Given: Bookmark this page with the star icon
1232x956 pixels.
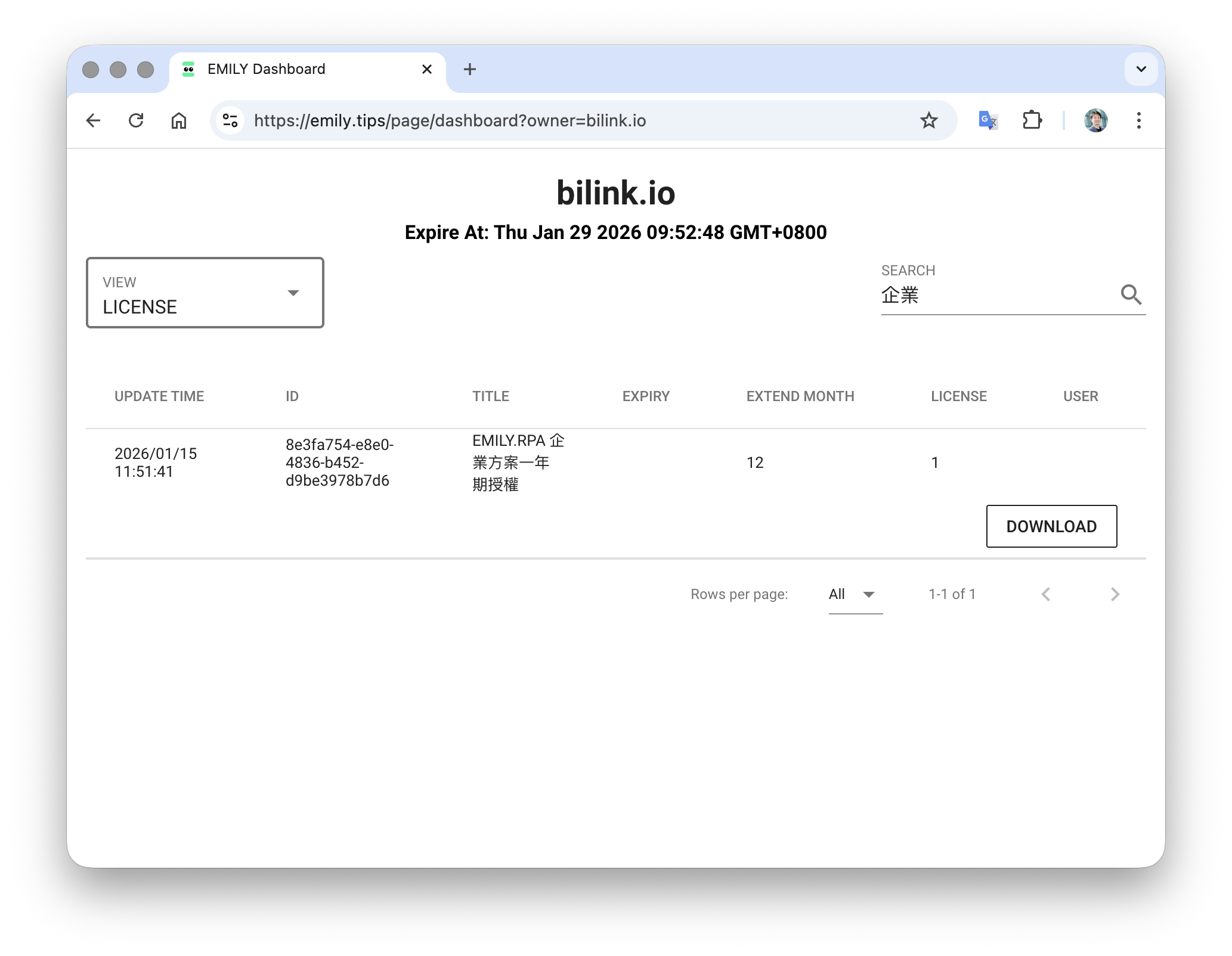Looking at the screenshot, I should 928,121.
